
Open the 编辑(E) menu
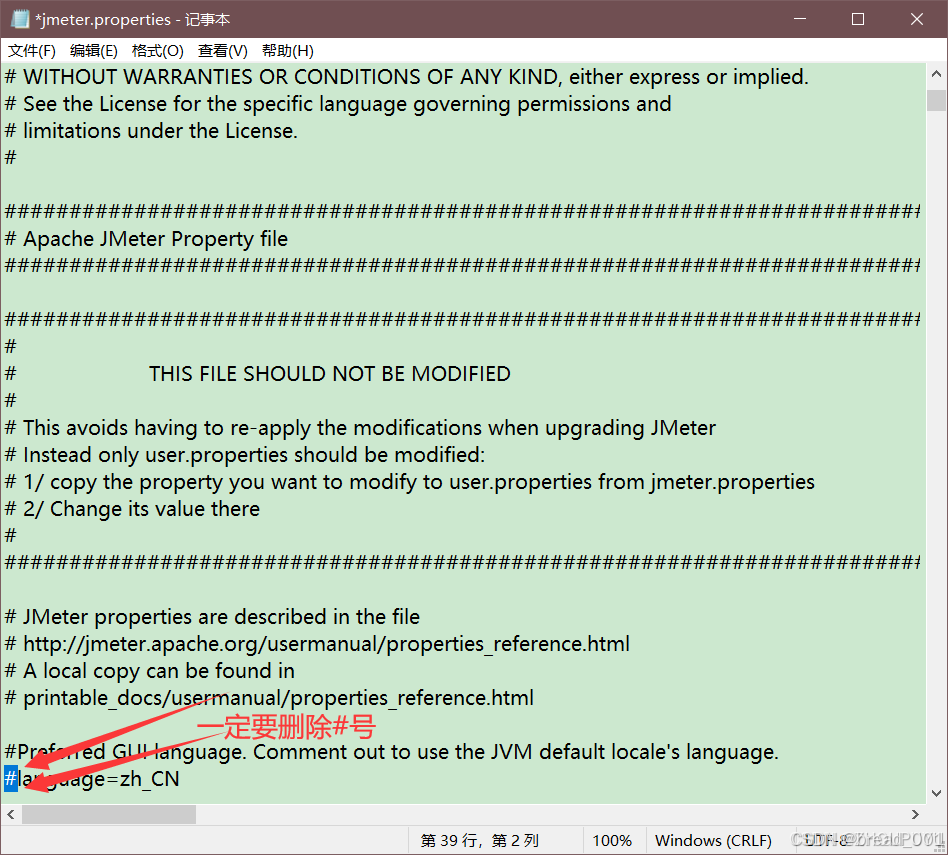93,50
